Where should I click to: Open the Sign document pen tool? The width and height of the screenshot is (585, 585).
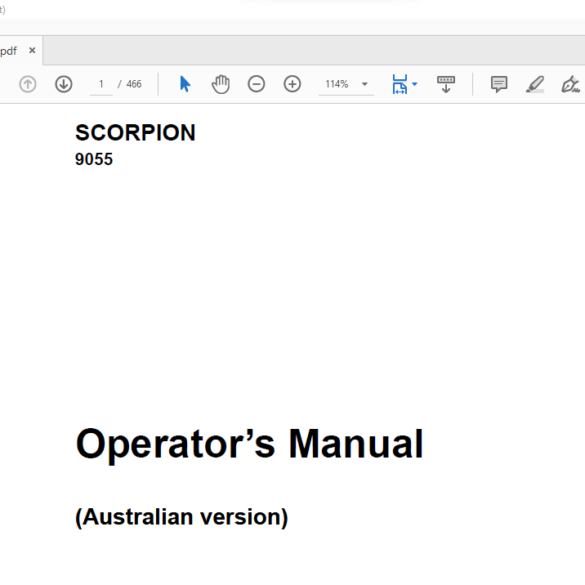coord(570,84)
